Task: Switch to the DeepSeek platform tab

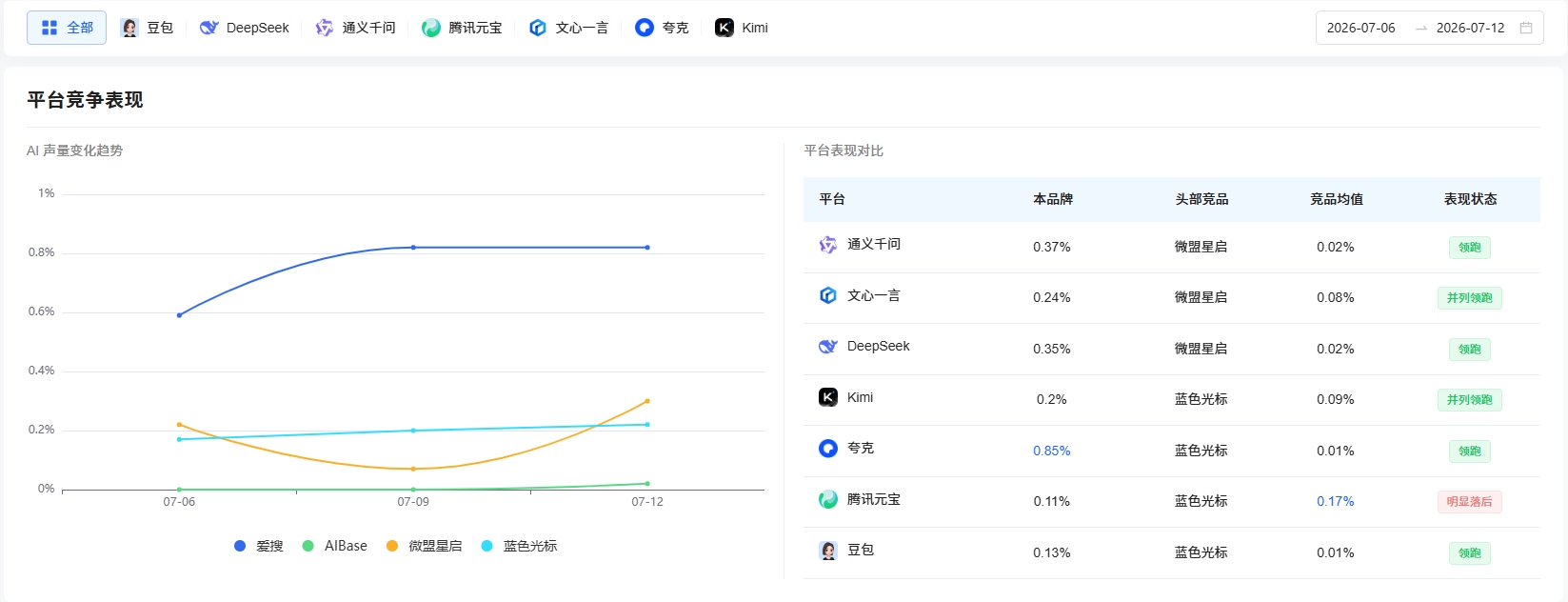Action: [x=245, y=28]
